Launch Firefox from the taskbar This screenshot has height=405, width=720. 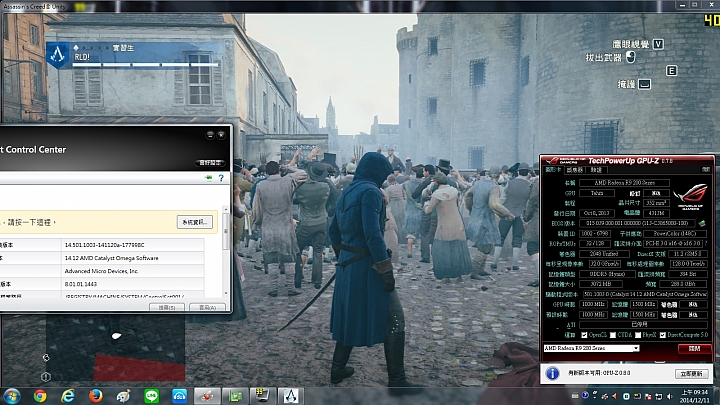point(96,396)
